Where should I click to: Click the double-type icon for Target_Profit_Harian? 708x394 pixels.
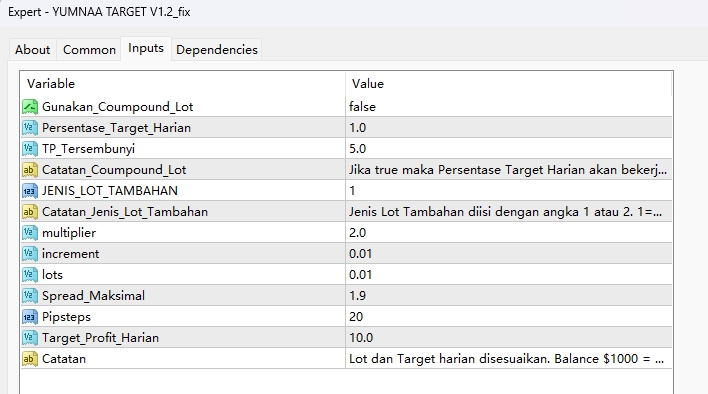[x=30, y=338]
